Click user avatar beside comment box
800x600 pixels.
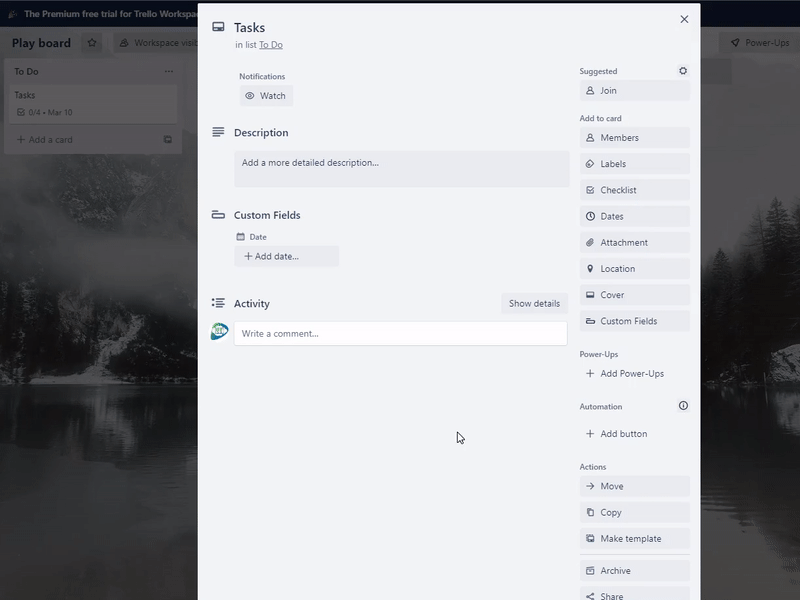point(220,332)
